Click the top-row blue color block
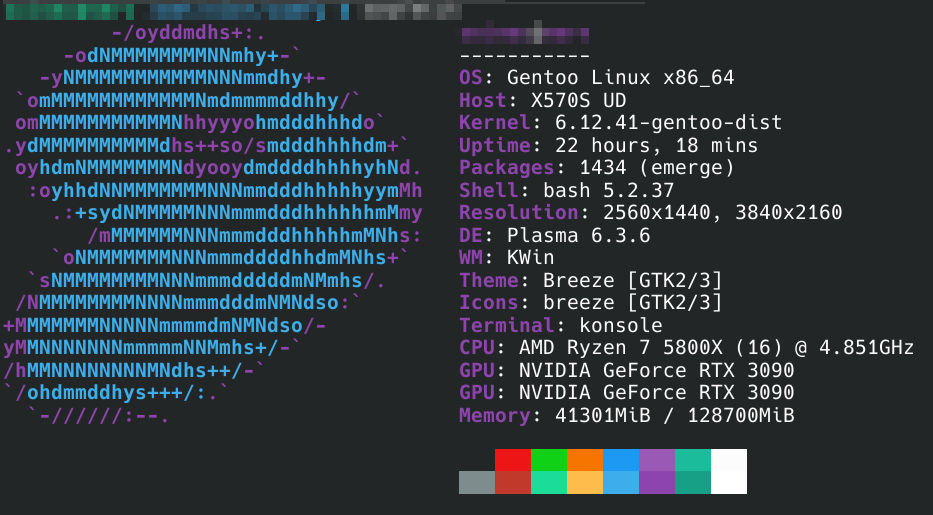The width and height of the screenshot is (933, 515). click(621, 460)
